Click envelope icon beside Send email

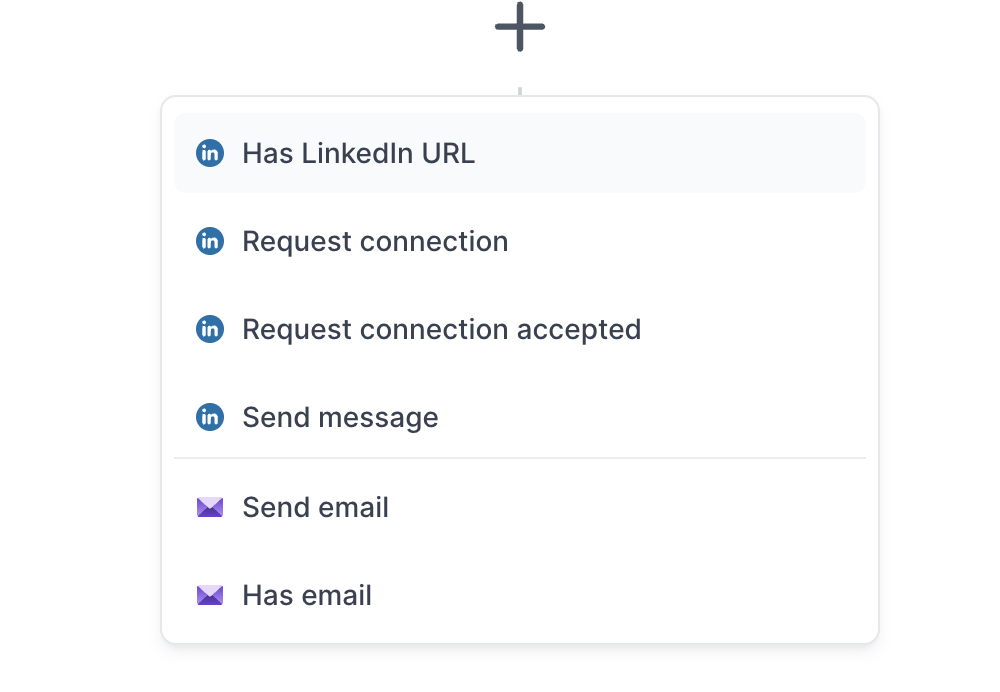(210, 507)
